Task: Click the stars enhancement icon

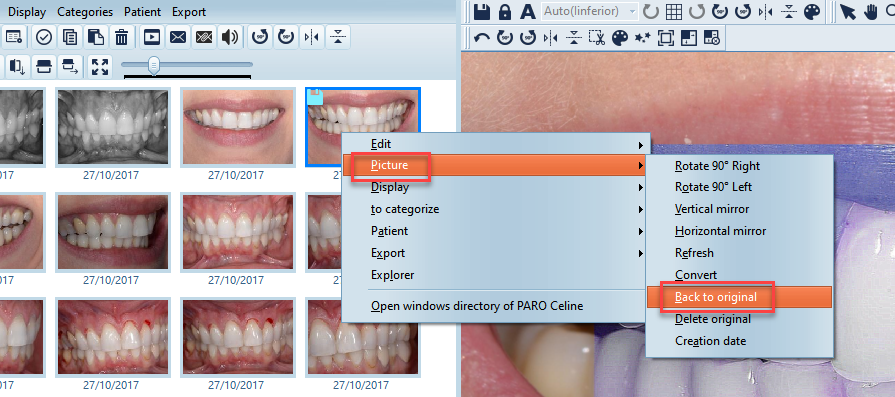Action: 643,38
